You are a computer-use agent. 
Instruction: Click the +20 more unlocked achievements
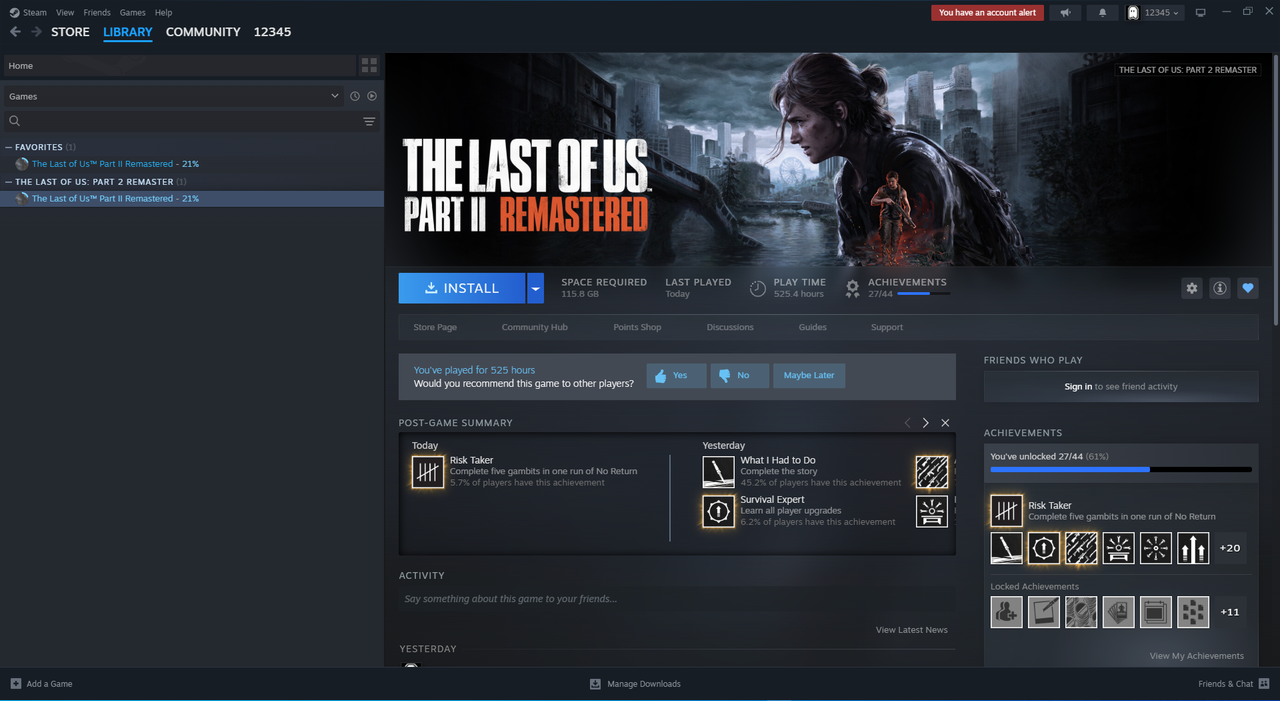click(x=1230, y=548)
